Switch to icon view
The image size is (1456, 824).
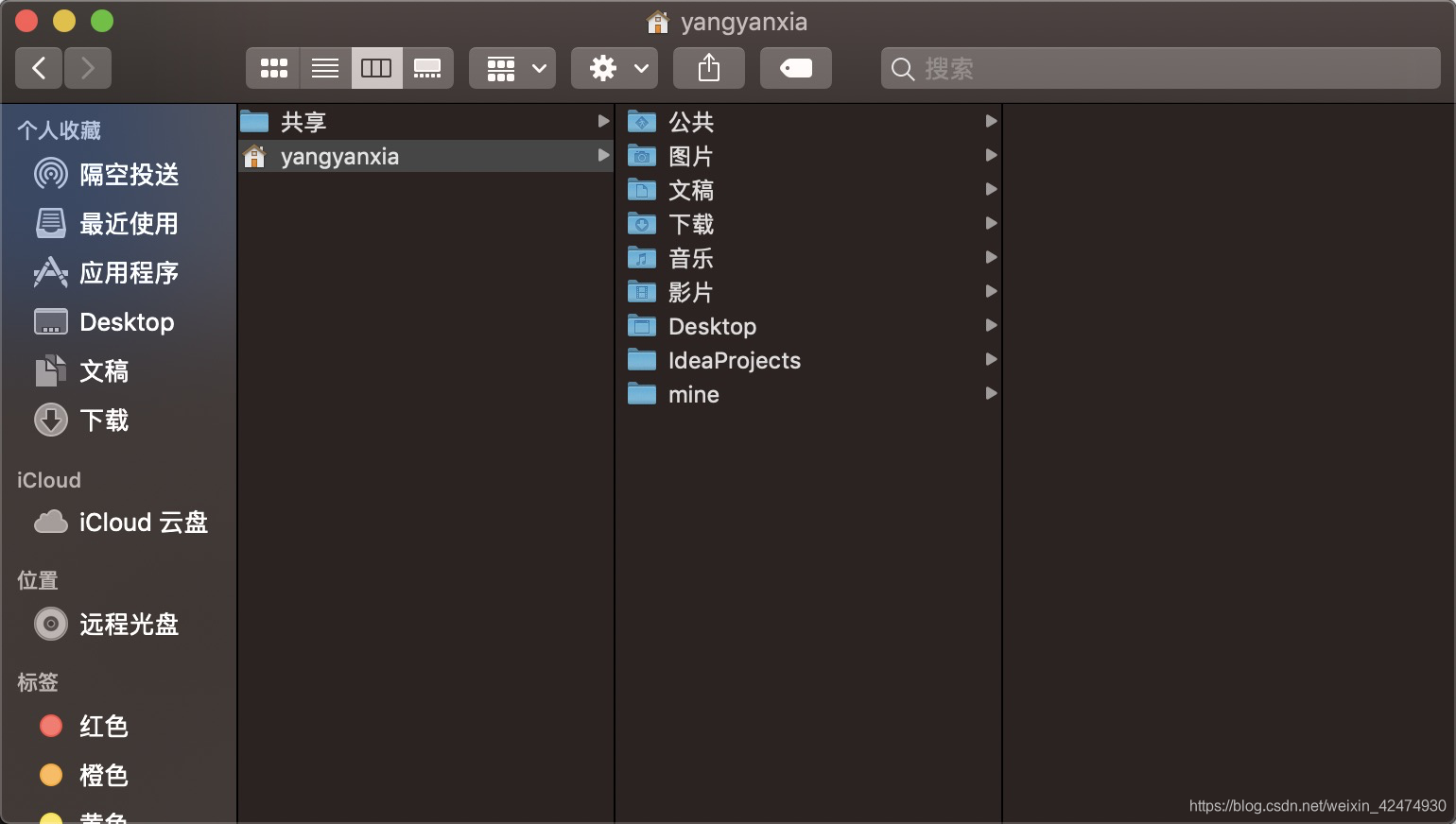[x=274, y=68]
